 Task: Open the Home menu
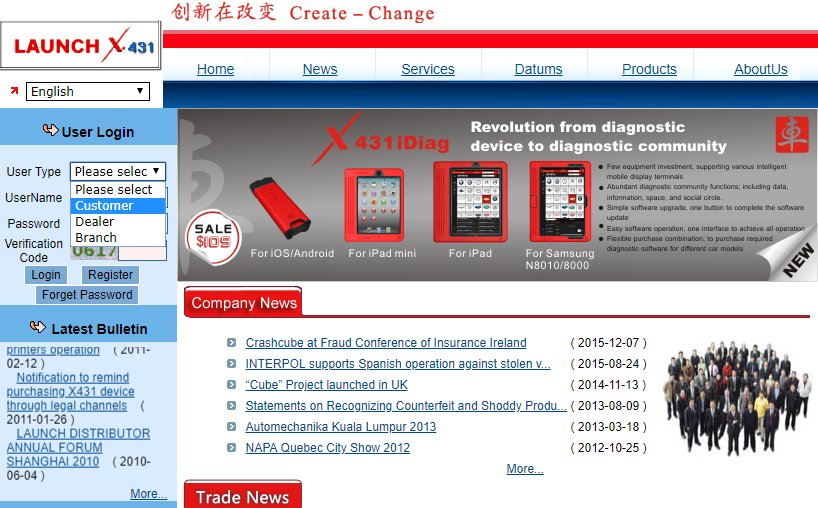pyautogui.click(x=215, y=69)
